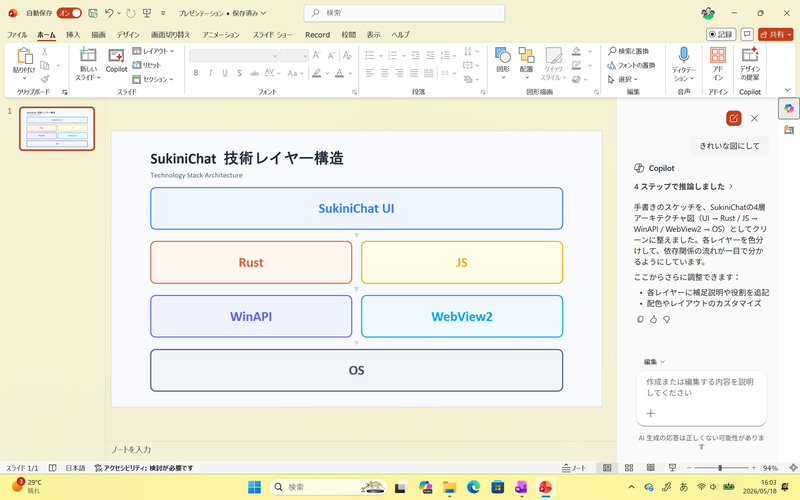Click the Cut scissors icon
This screenshot has height=500, width=800.
coord(45,52)
